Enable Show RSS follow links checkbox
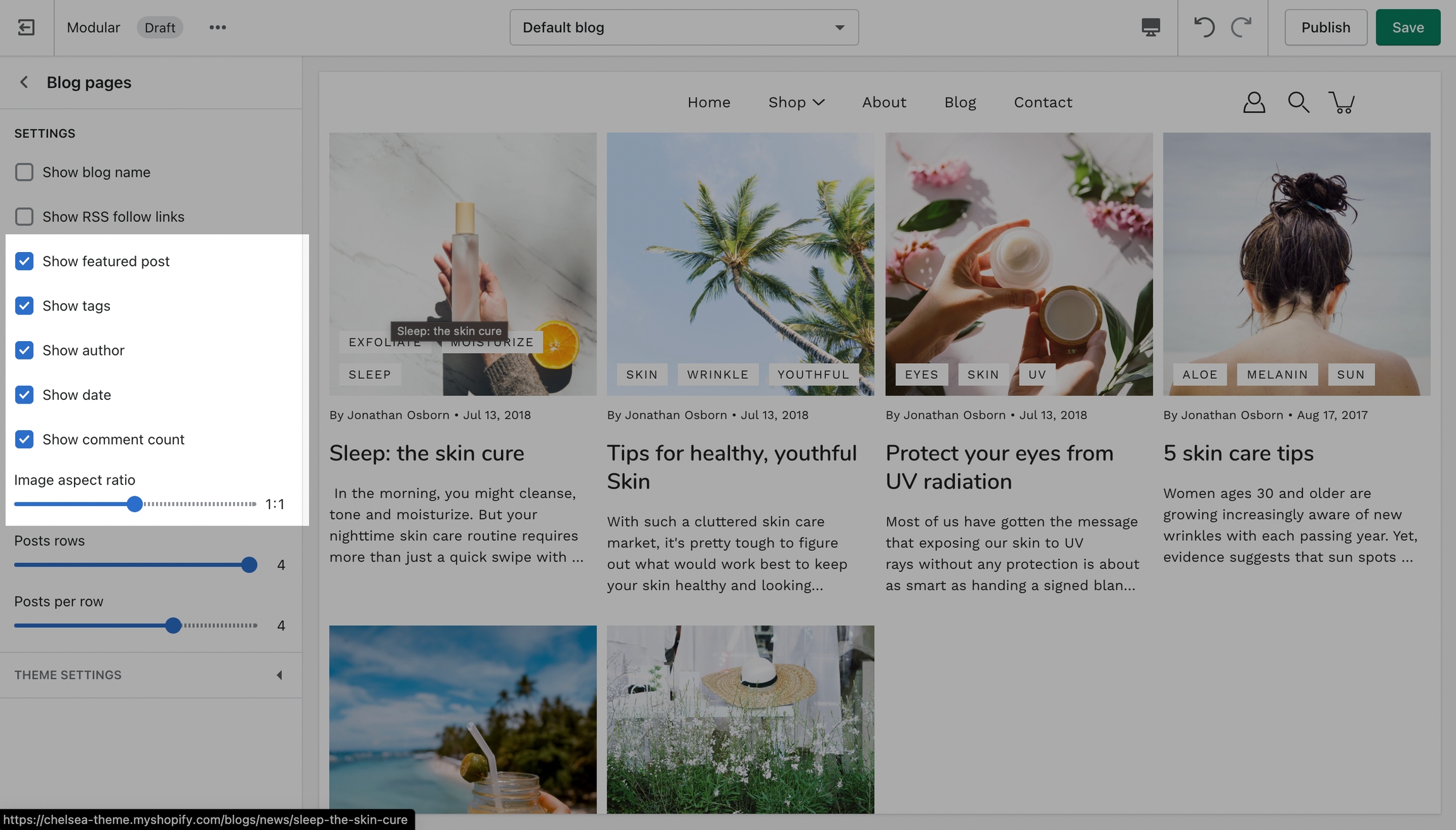Screen dimensions: 1456x830 24,217
